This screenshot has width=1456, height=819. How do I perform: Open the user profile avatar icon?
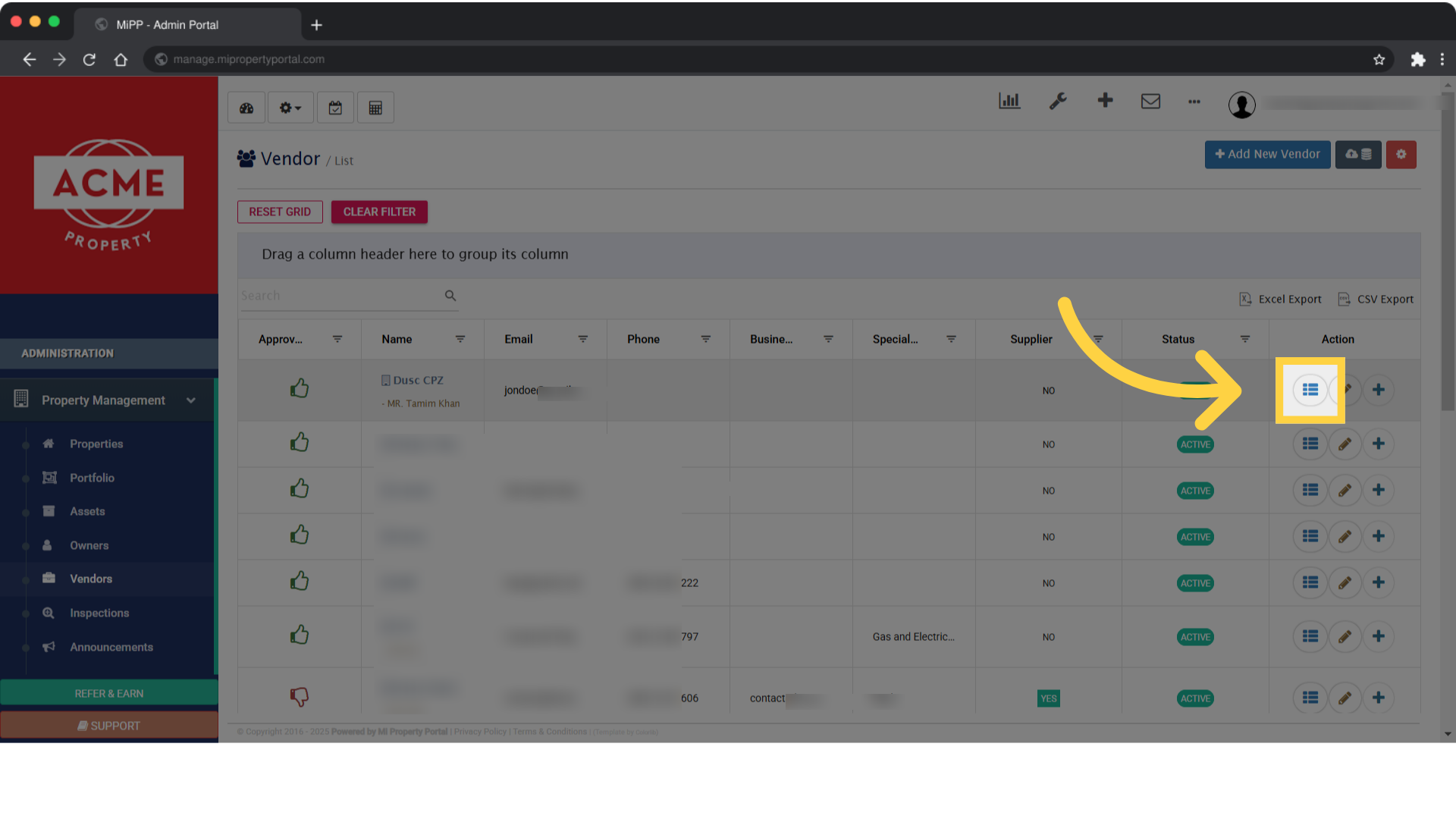1242,105
